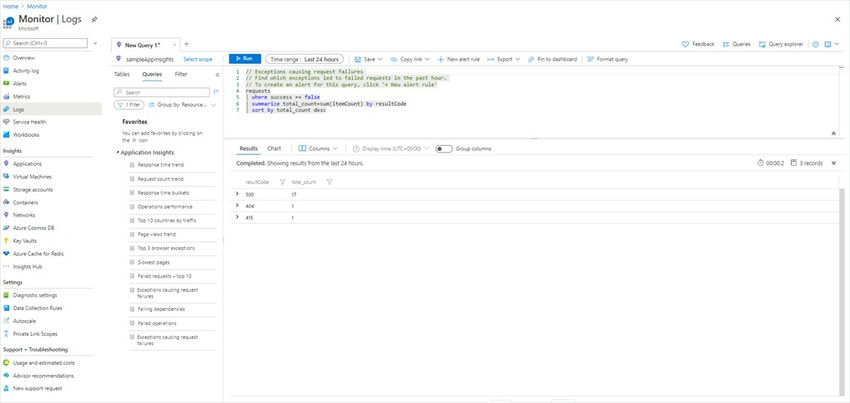Open the Overview icon in sidebar
The image size is (850, 403).
click(7, 57)
